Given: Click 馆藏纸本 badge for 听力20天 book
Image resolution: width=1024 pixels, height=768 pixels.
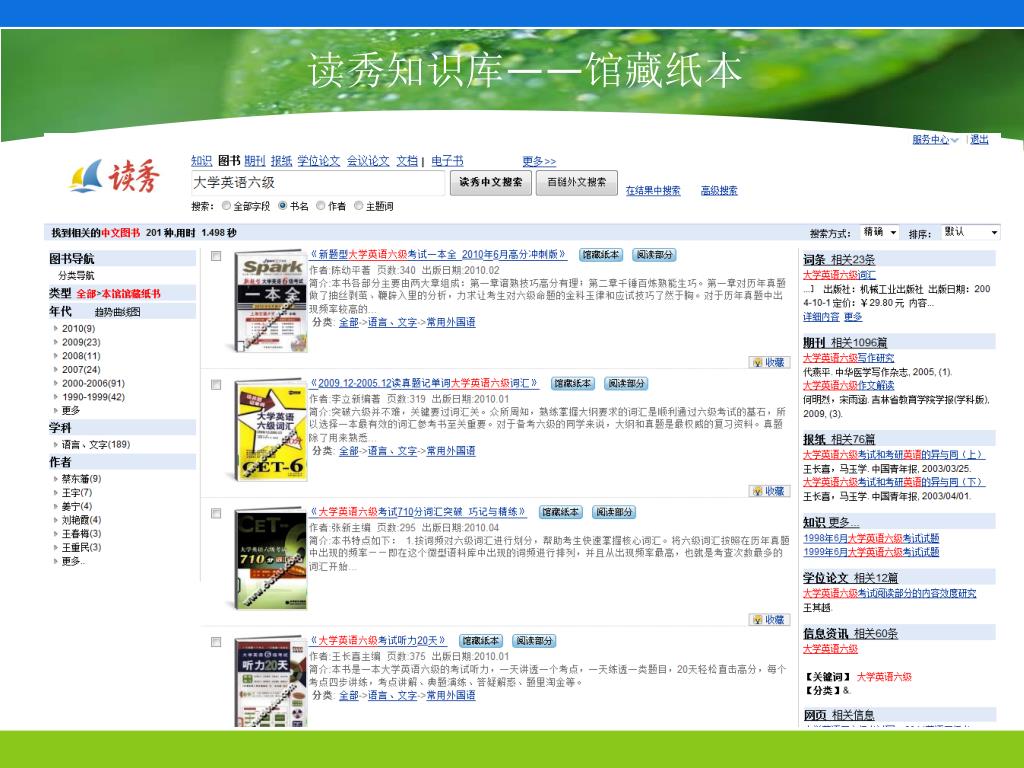Looking at the screenshot, I should point(481,641).
